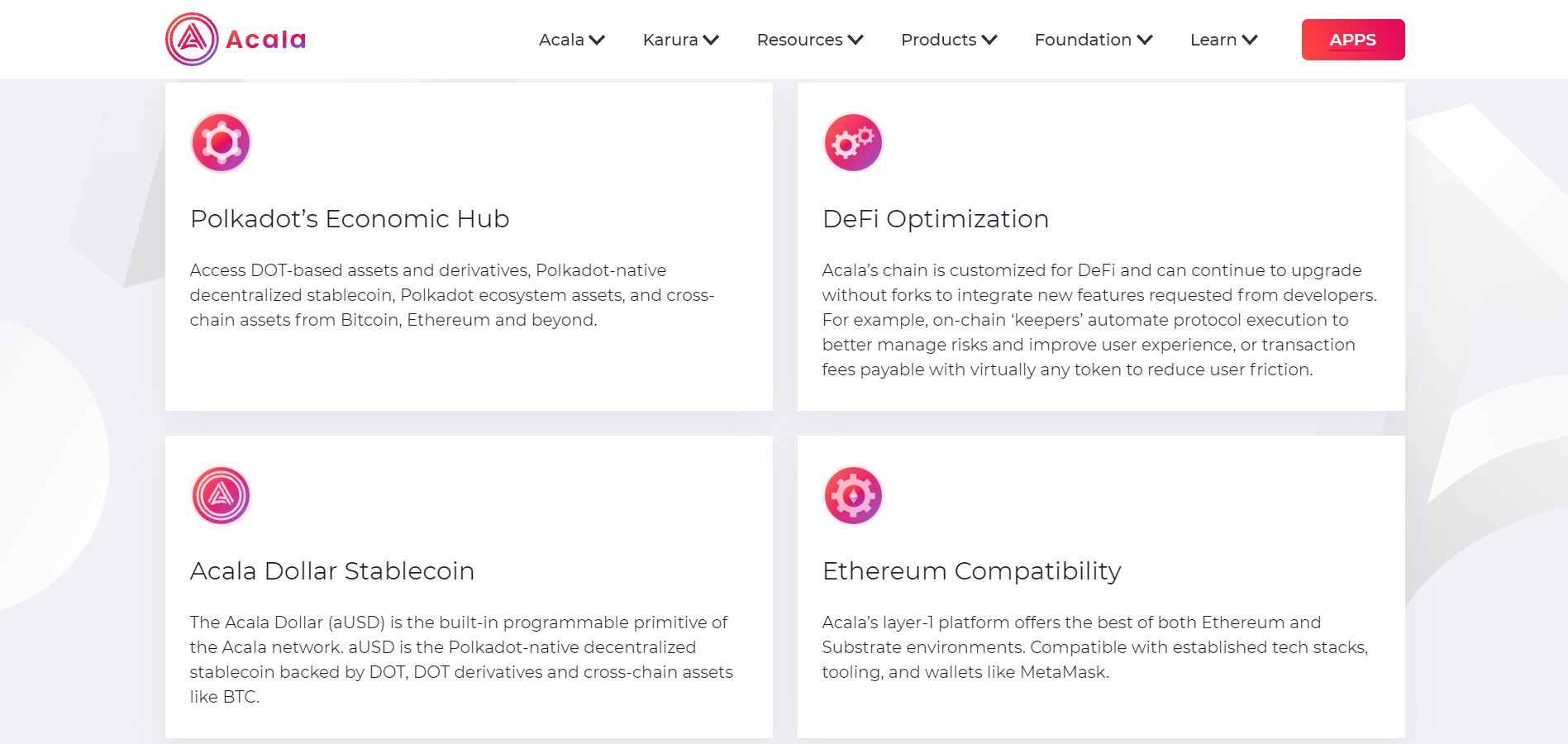Click the Polkadot's Economic Hub icon

coord(221,142)
